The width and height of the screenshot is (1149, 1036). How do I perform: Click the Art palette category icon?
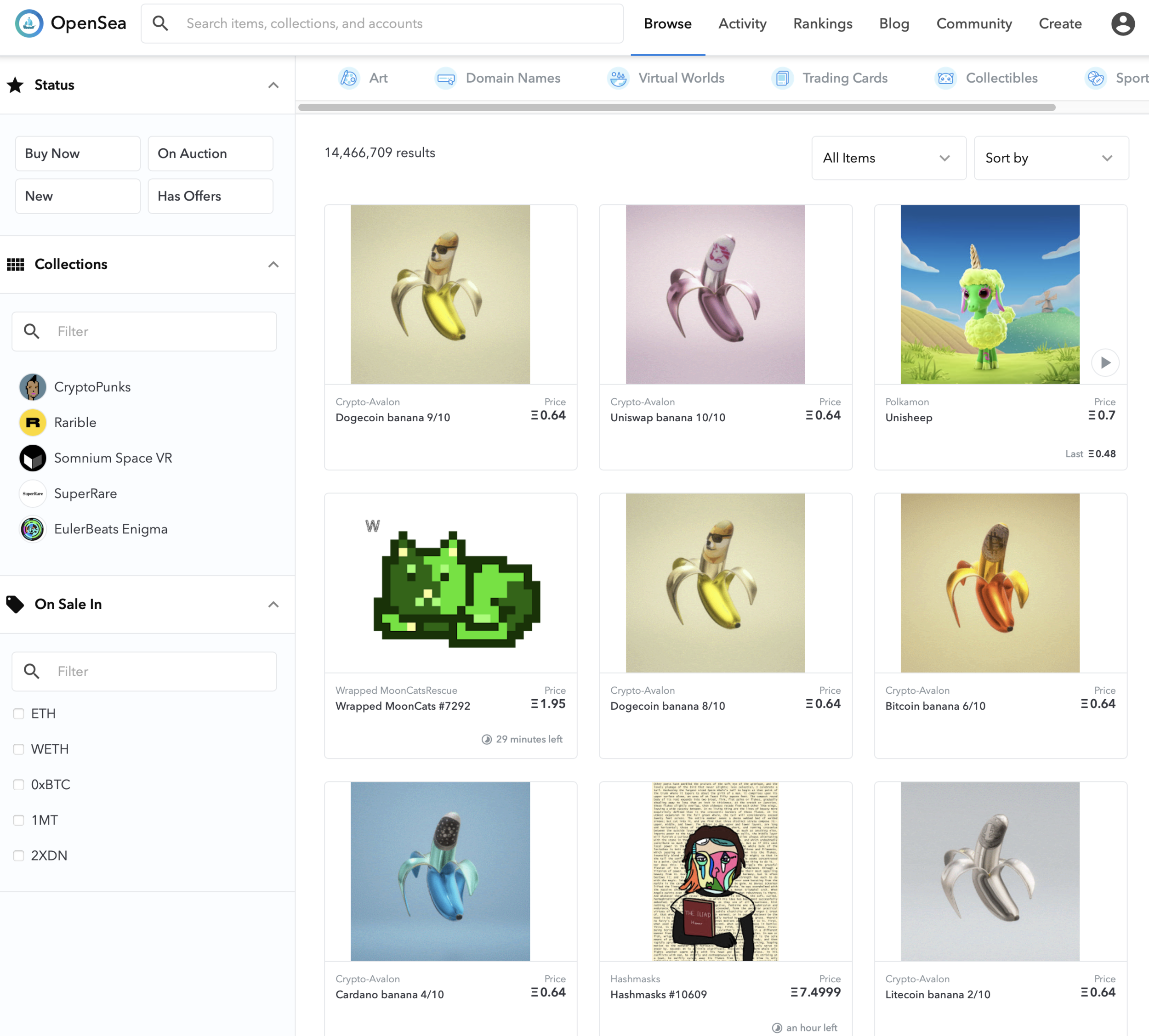[348, 78]
